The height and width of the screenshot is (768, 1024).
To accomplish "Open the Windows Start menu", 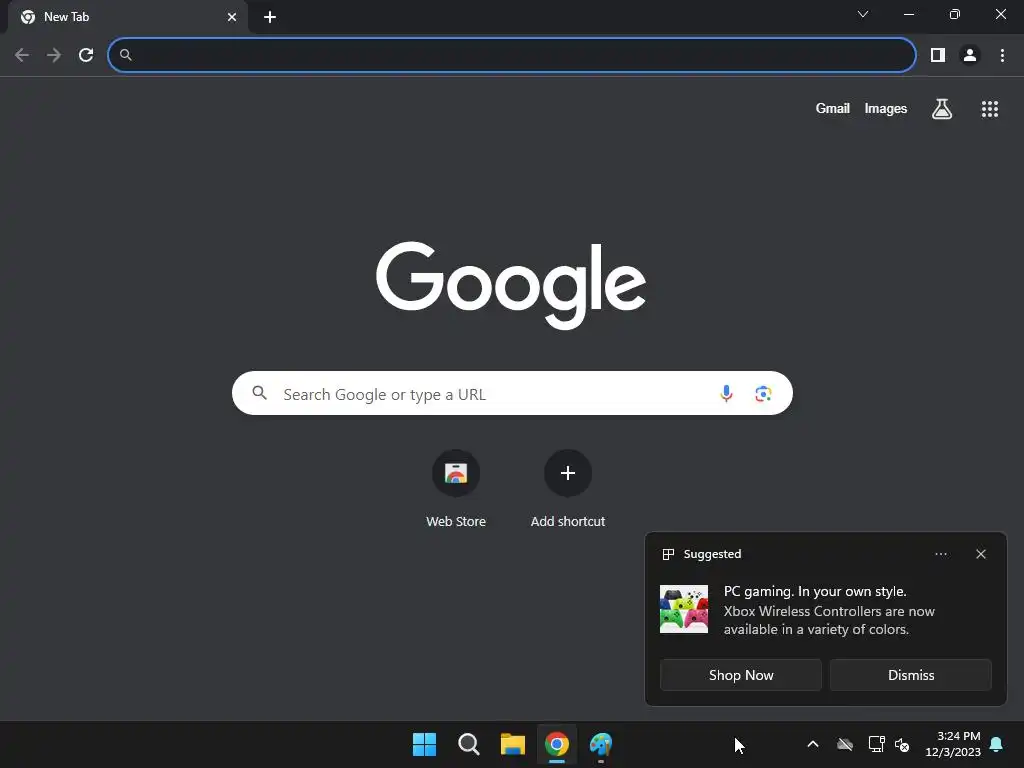I will coord(424,744).
